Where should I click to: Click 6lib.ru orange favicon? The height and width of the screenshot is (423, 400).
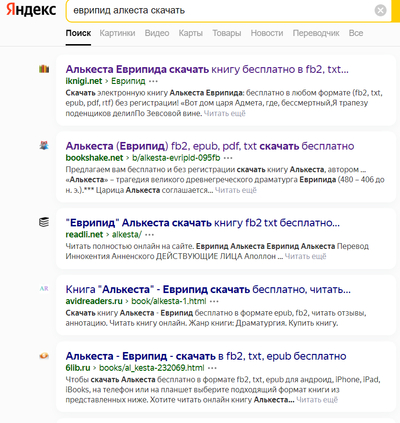(44, 356)
